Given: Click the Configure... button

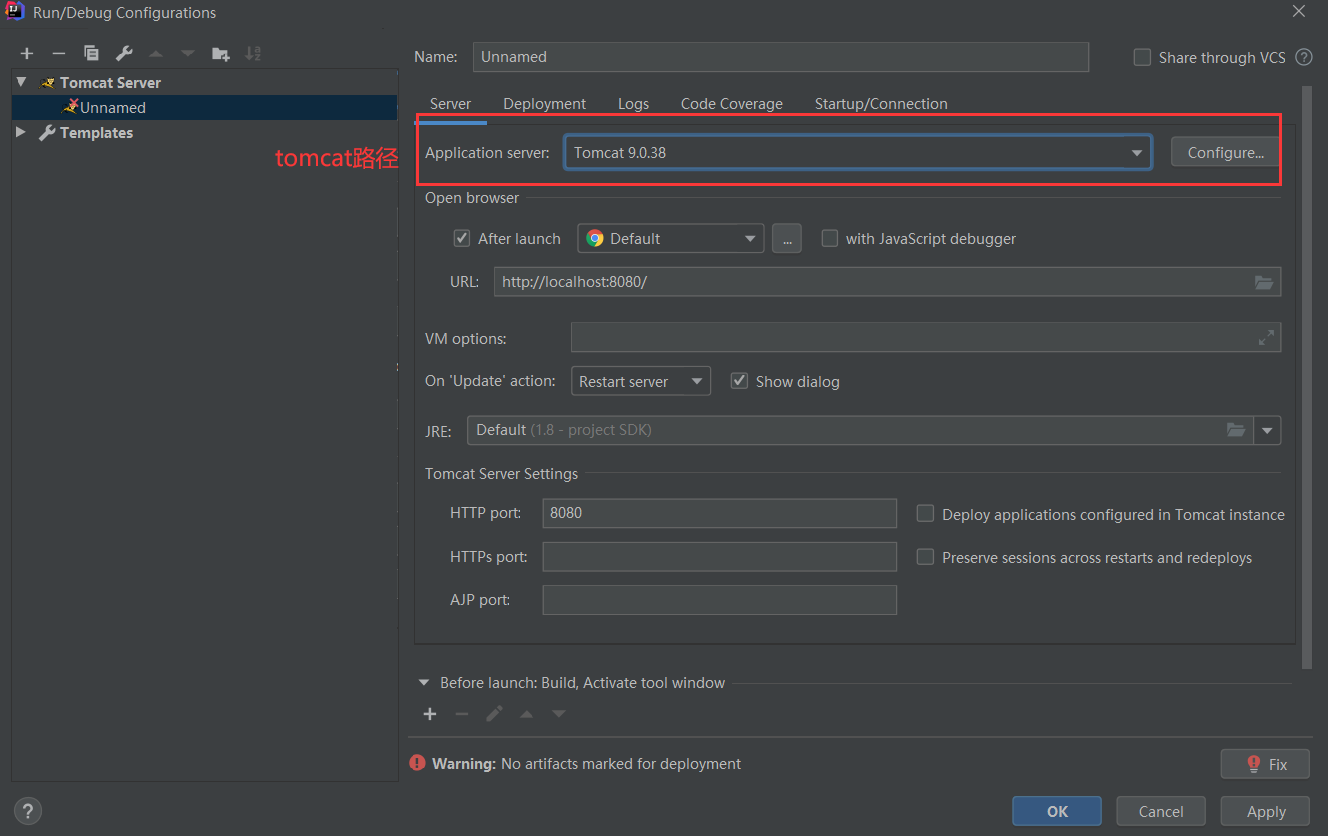Looking at the screenshot, I should point(1225,152).
